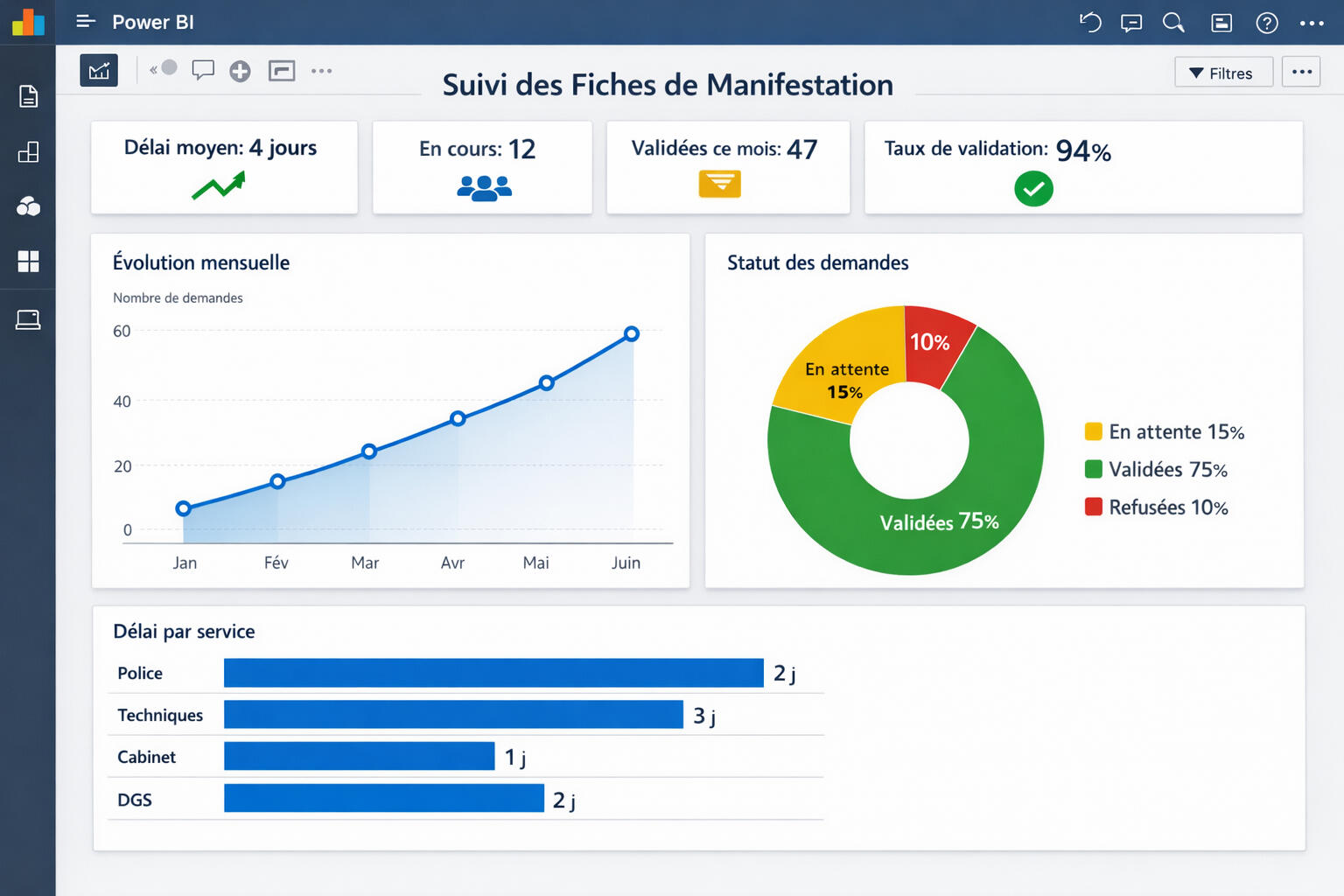Click the Juin data point on line chart
The image size is (1344, 896).
point(632,334)
